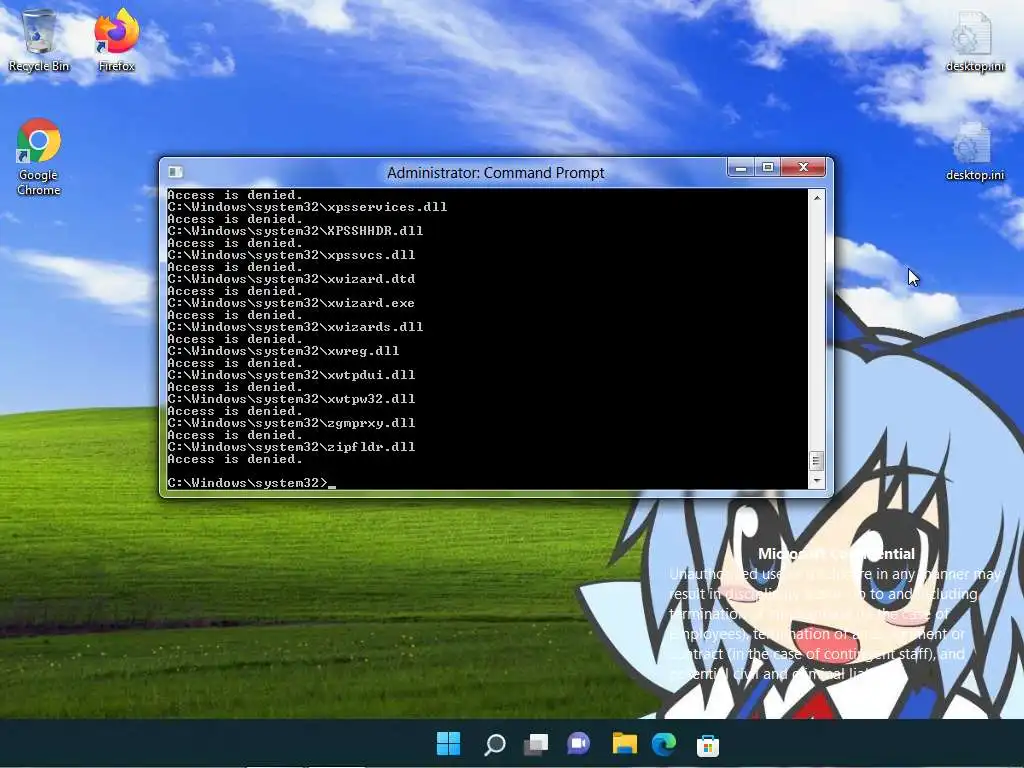Viewport: 1024px width, 768px height.
Task: Open Microsoft Store from the taskbar
Action: [707, 744]
